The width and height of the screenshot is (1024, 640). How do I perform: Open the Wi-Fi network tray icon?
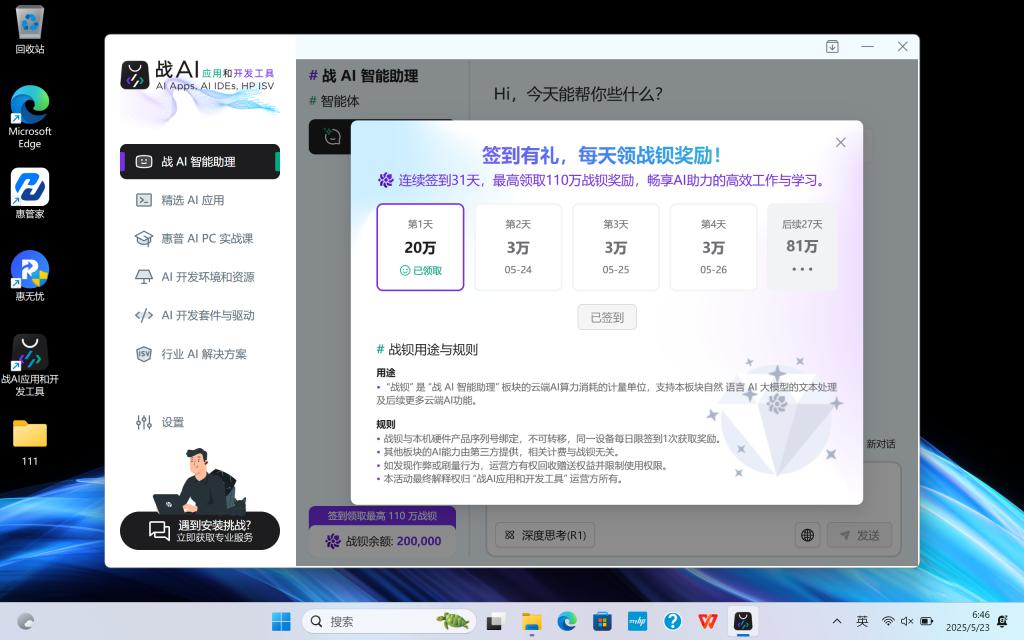888,621
